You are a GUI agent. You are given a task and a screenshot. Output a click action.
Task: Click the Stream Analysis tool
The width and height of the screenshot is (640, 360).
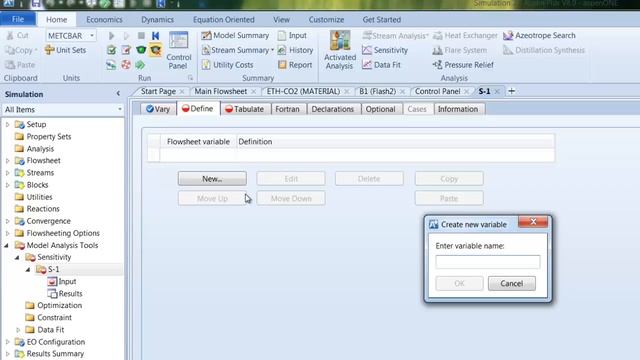pos(395,36)
